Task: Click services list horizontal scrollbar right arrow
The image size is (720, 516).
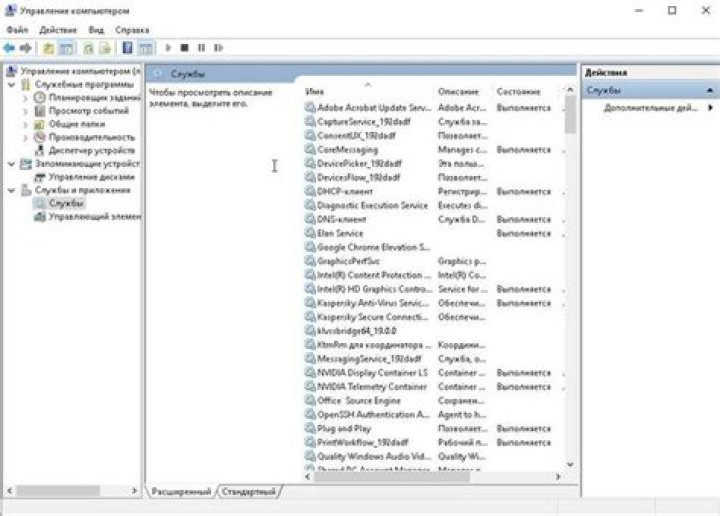Action: tap(558, 477)
